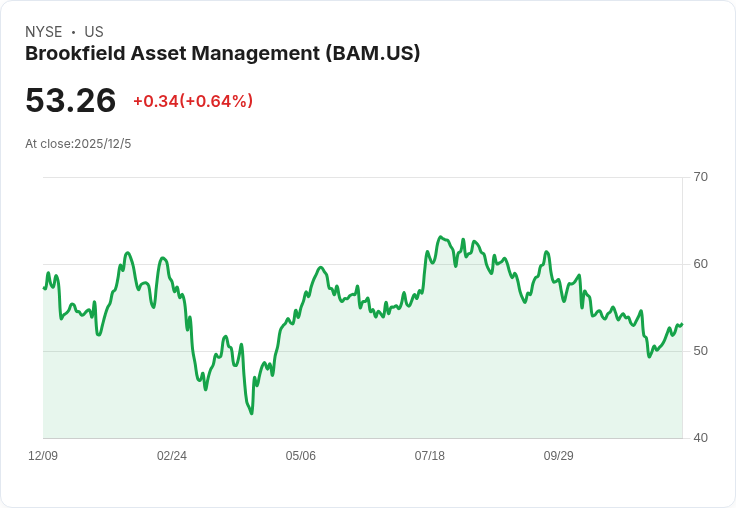Click the chart's lowest trough near 43
This screenshot has width=736, height=508.
tap(252, 413)
